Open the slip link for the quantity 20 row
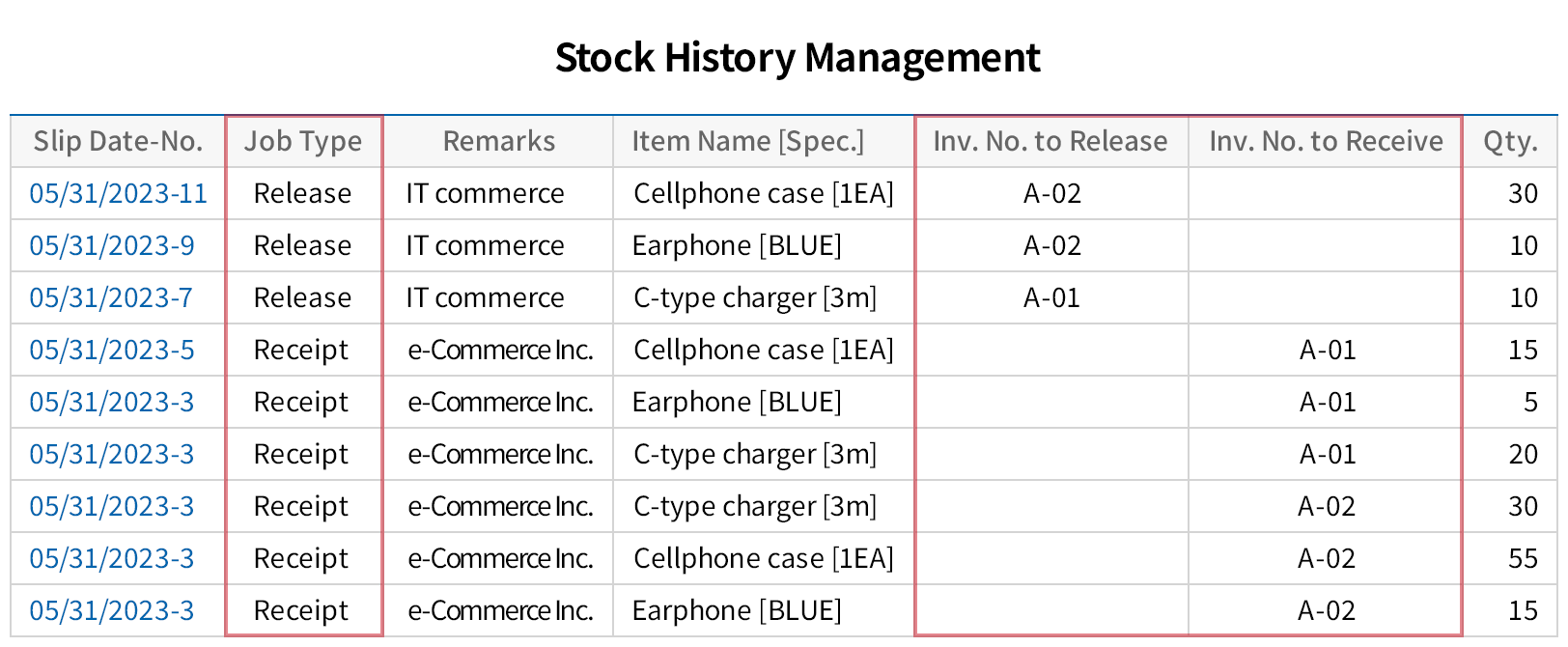This screenshot has height=647, width=1568. click(111, 454)
